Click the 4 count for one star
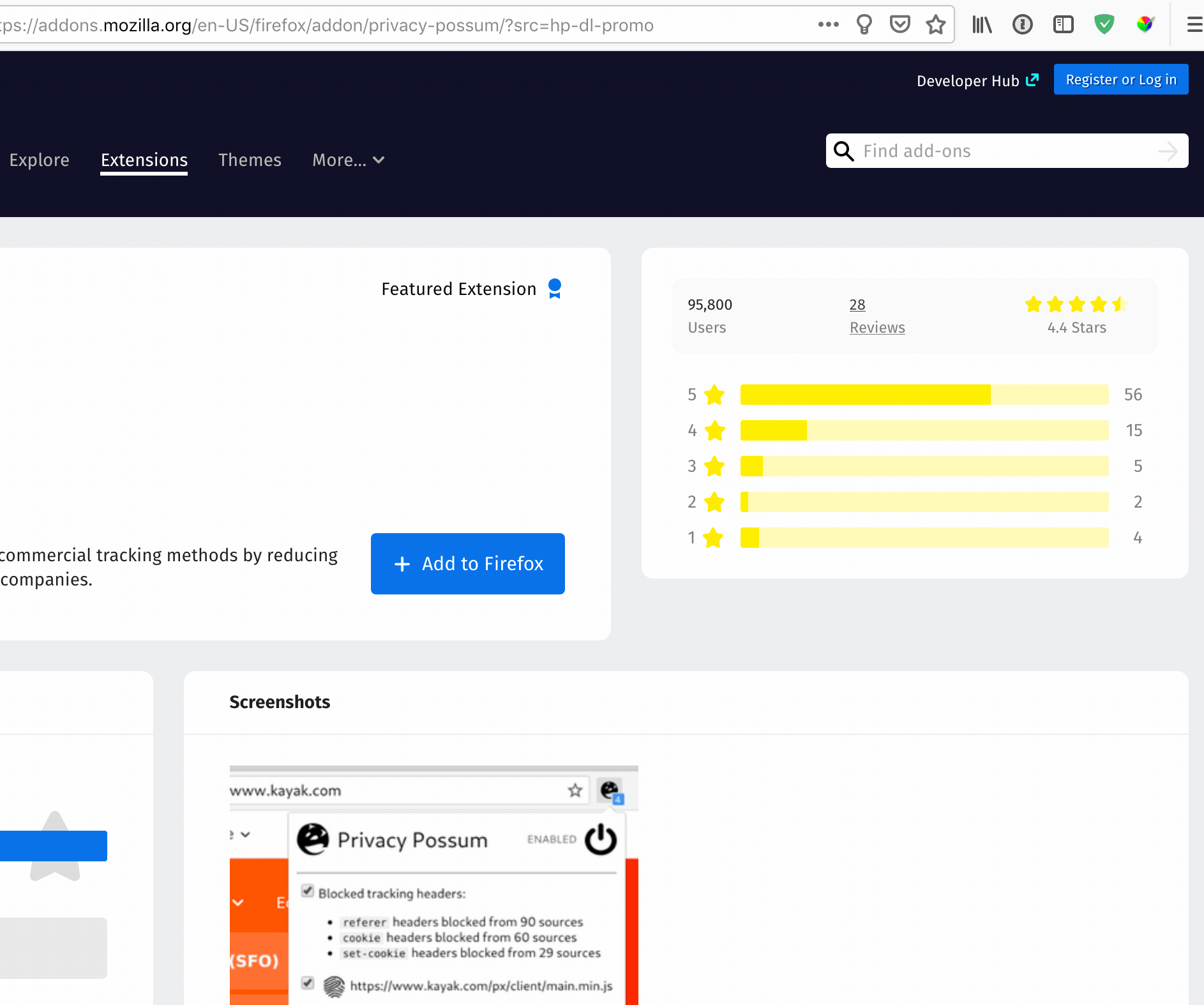This screenshot has height=1005, width=1204. point(1138,538)
